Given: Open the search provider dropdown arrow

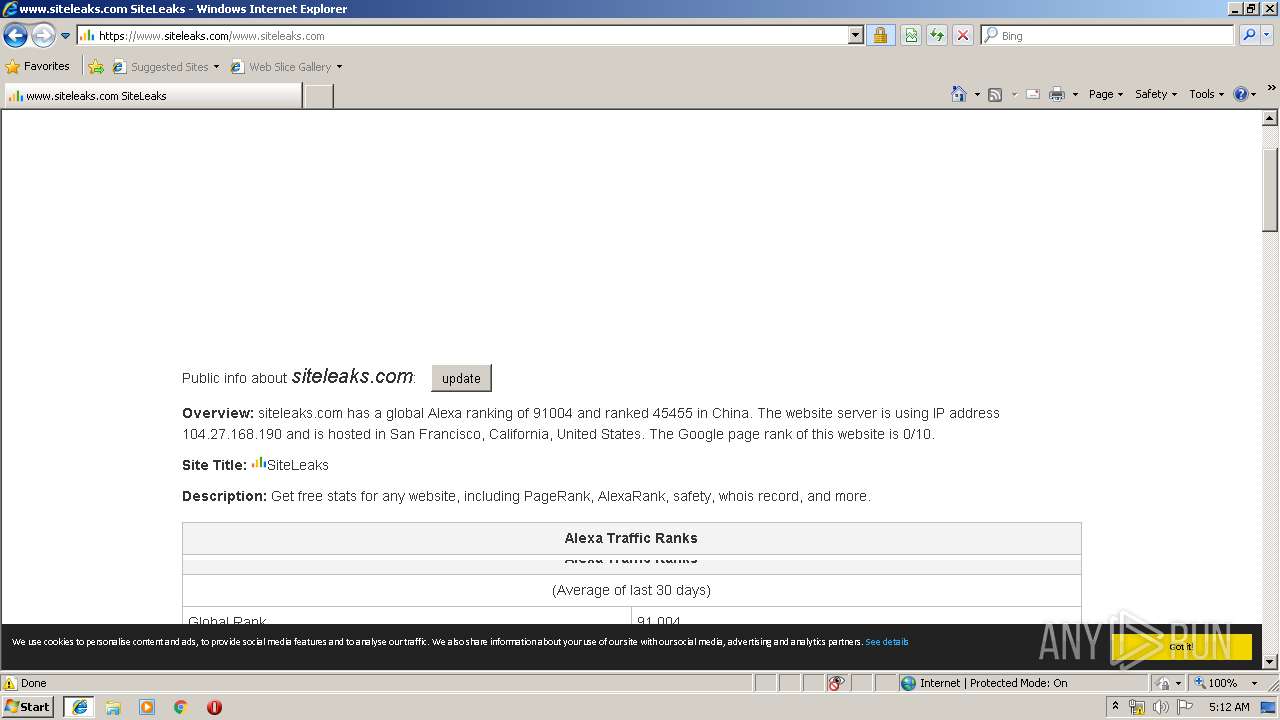Looking at the screenshot, I should pyautogui.click(x=1267, y=35).
